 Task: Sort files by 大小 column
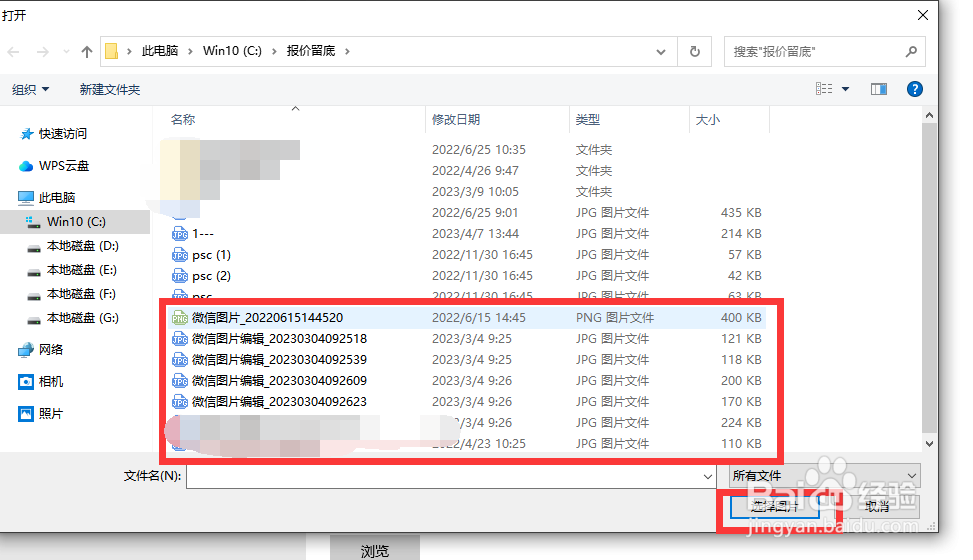coord(707,119)
